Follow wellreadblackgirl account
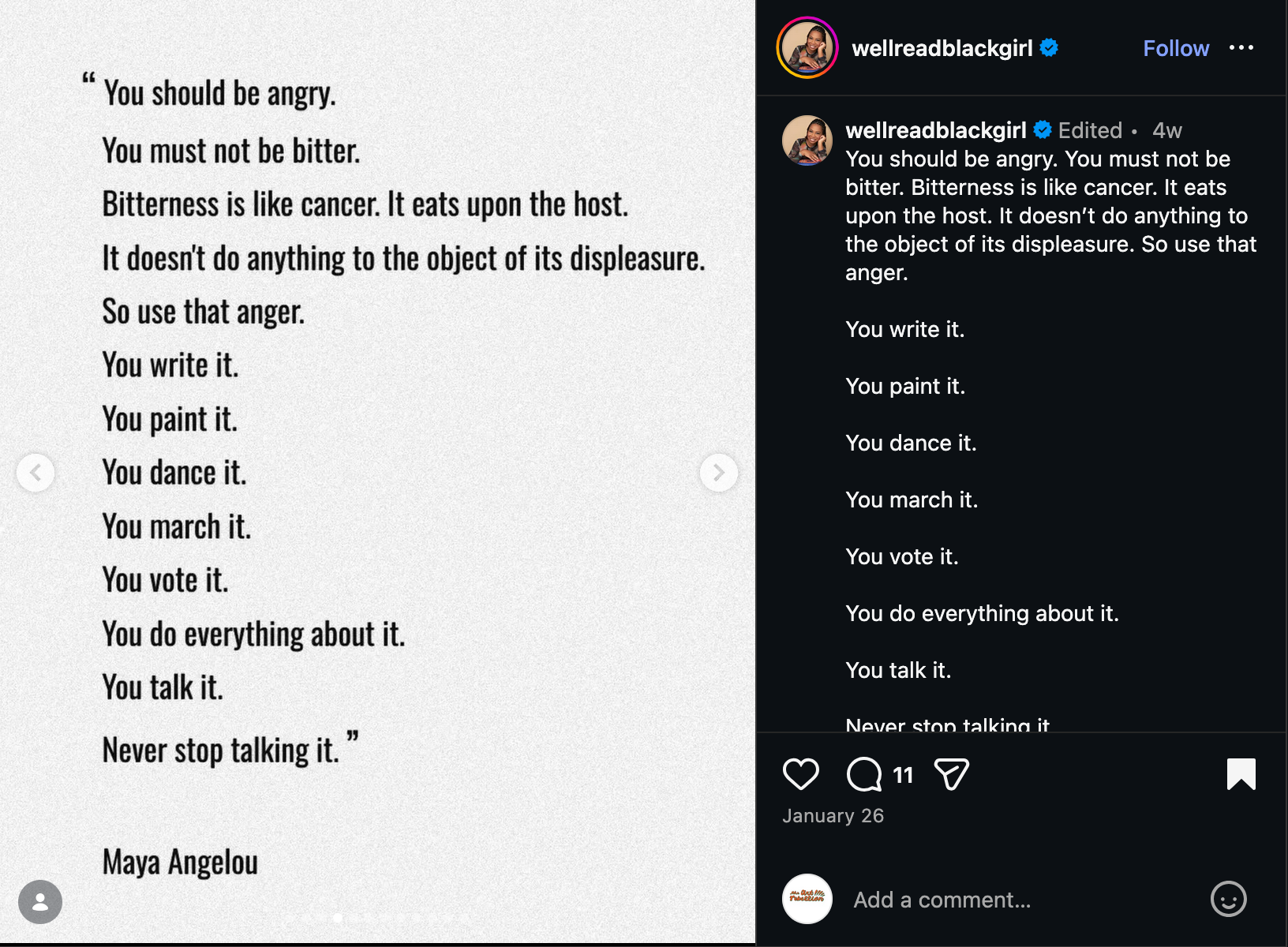The image size is (1288, 947). click(1175, 48)
